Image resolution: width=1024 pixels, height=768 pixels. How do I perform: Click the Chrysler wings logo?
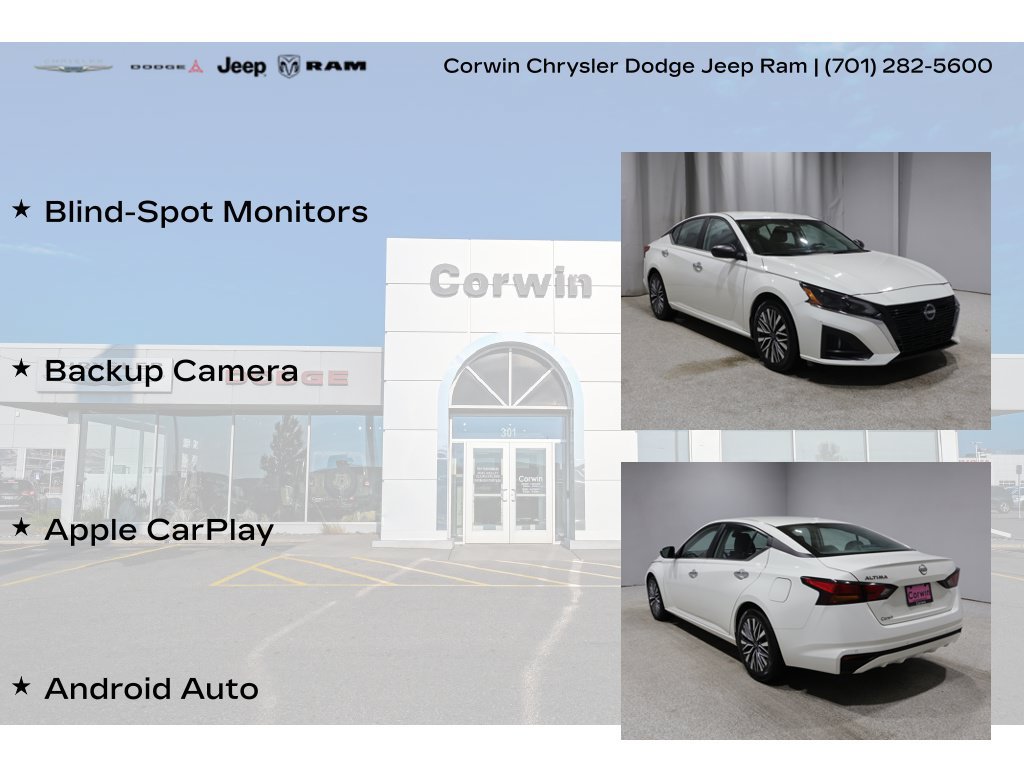pos(73,66)
